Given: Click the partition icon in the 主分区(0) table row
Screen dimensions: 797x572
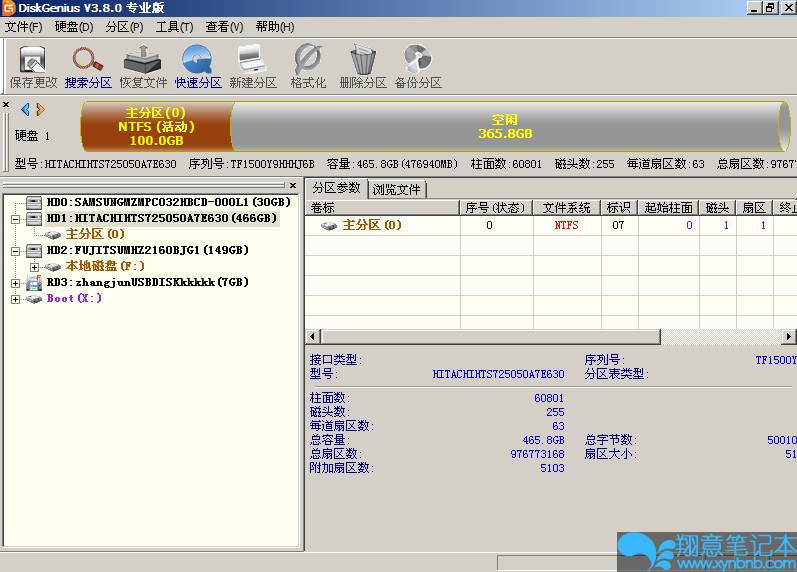Looking at the screenshot, I should (x=329, y=226).
